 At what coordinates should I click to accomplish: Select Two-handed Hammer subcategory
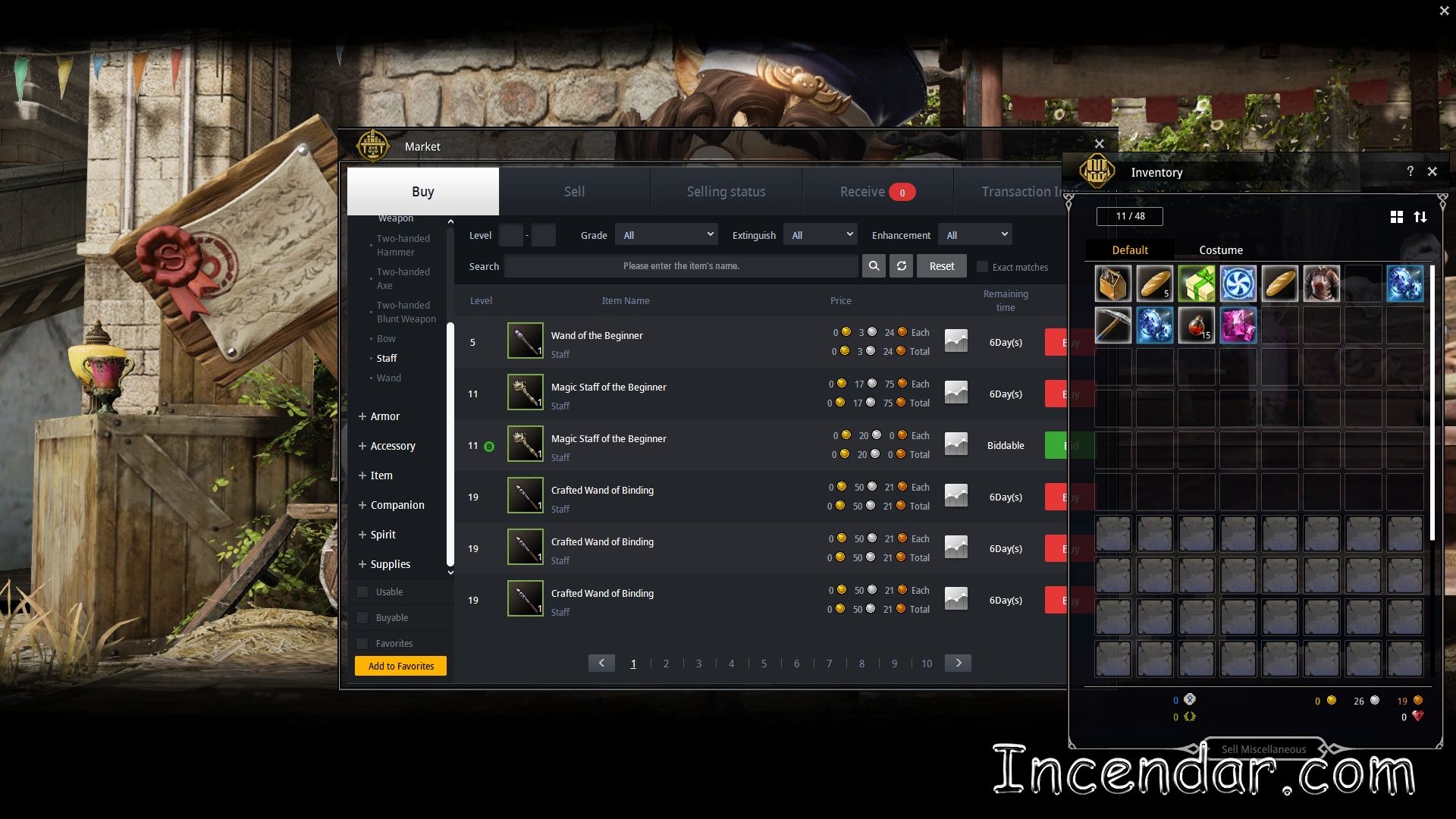(x=403, y=245)
